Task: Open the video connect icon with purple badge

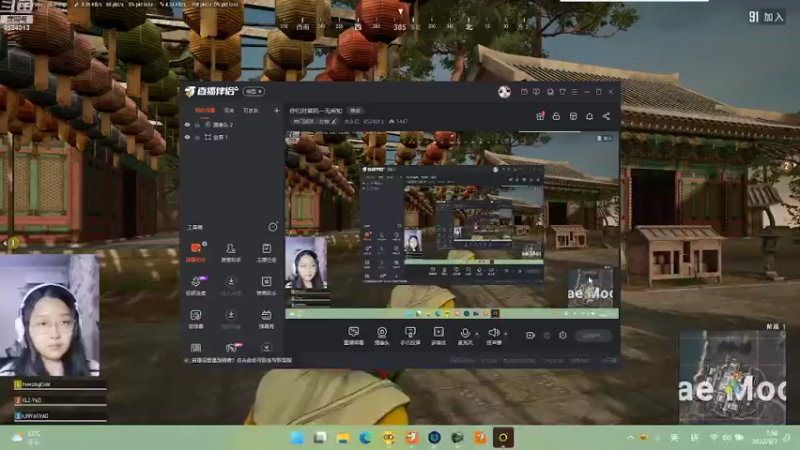Action: point(196,285)
